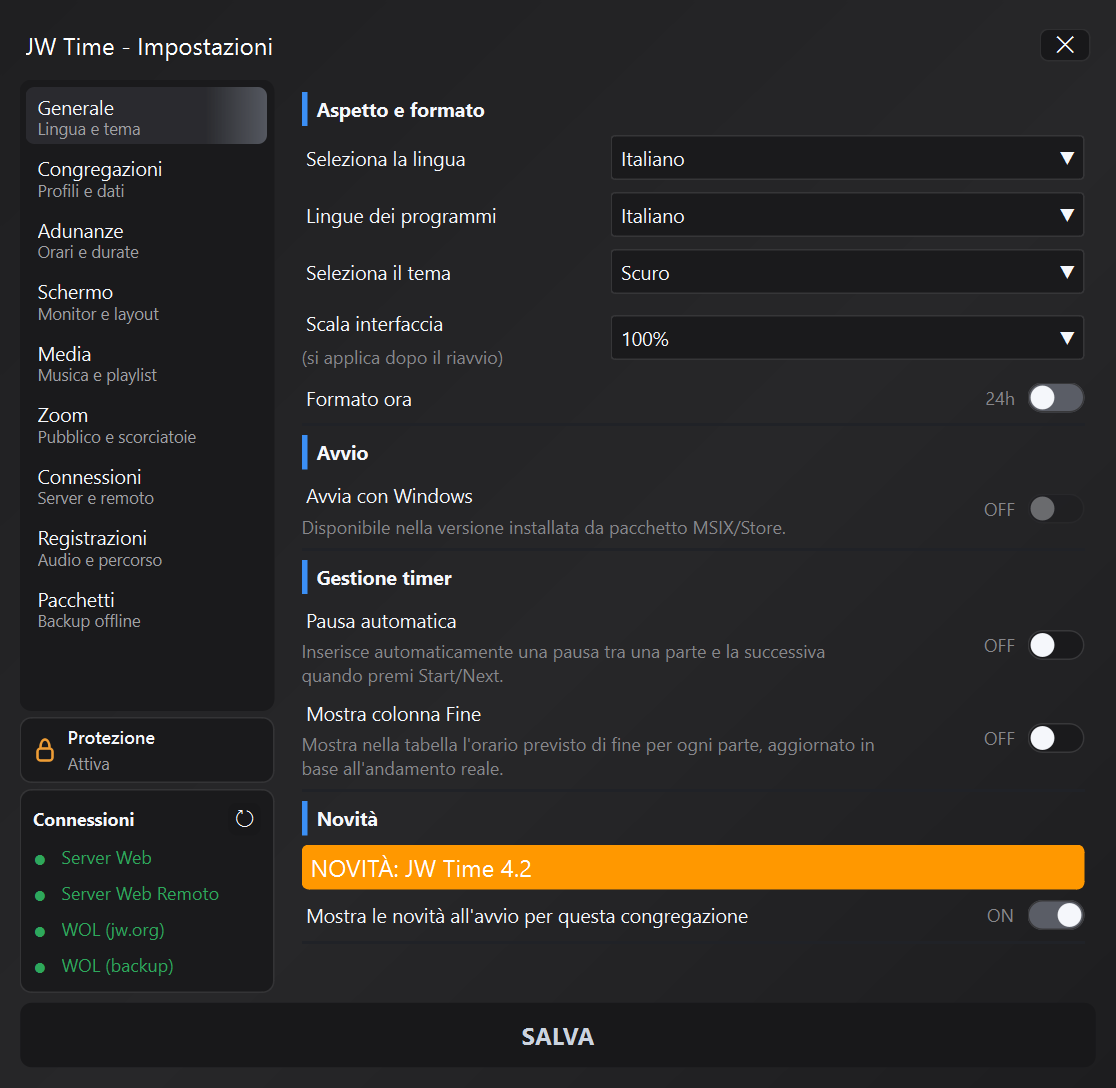Click the SALVA button
1116x1088 pixels.
click(557, 1035)
